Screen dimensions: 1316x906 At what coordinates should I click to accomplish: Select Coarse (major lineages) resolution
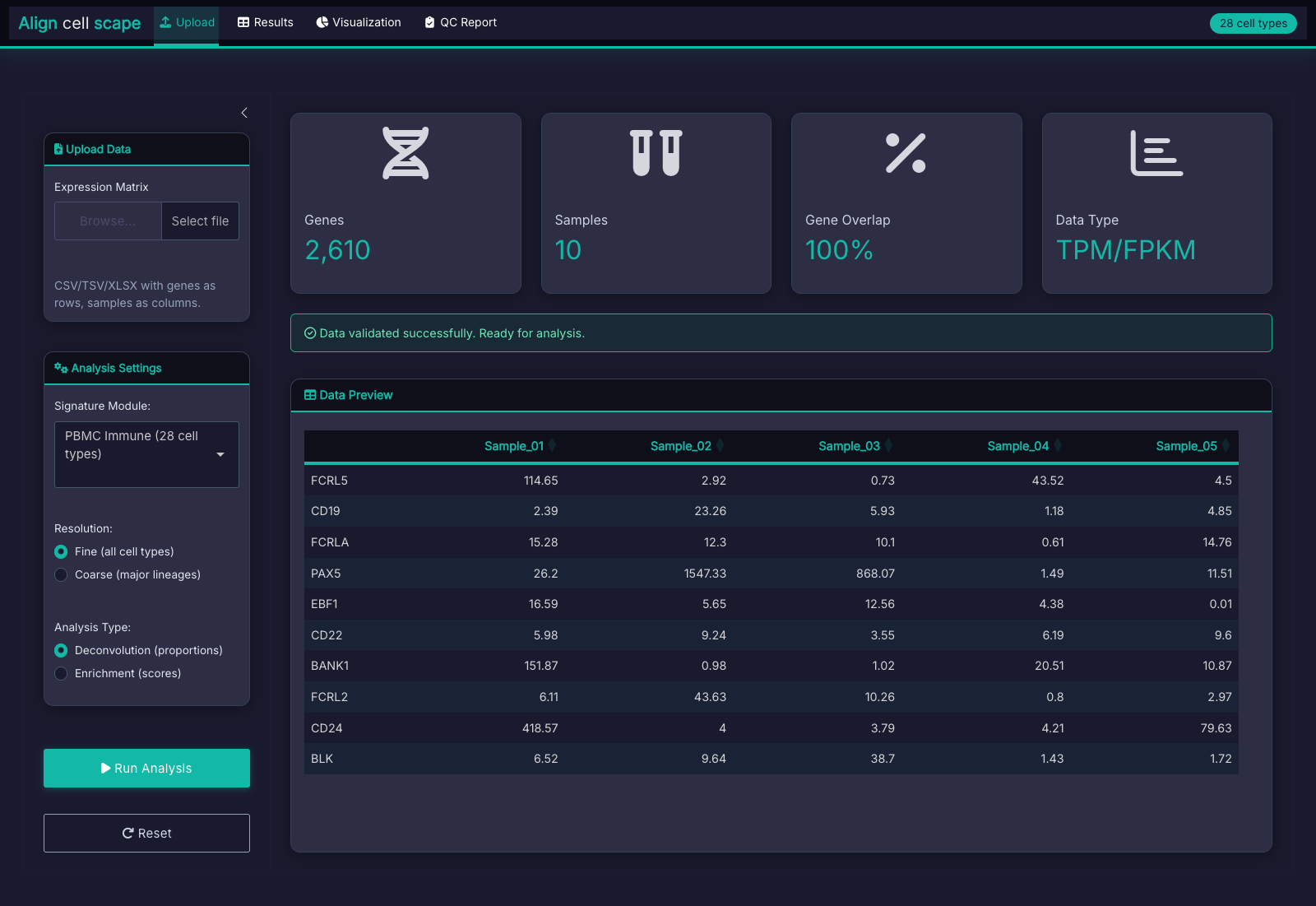click(61, 574)
